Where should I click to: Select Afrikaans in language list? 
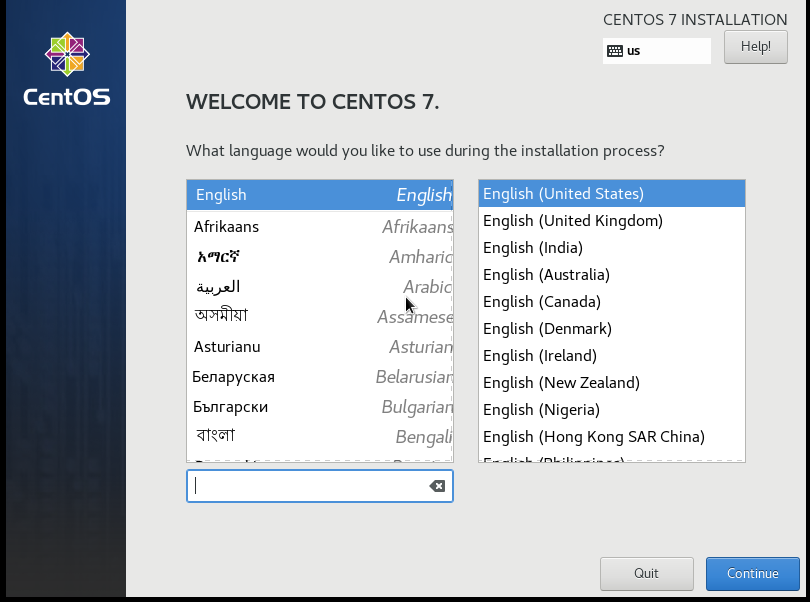pyautogui.click(x=320, y=226)
